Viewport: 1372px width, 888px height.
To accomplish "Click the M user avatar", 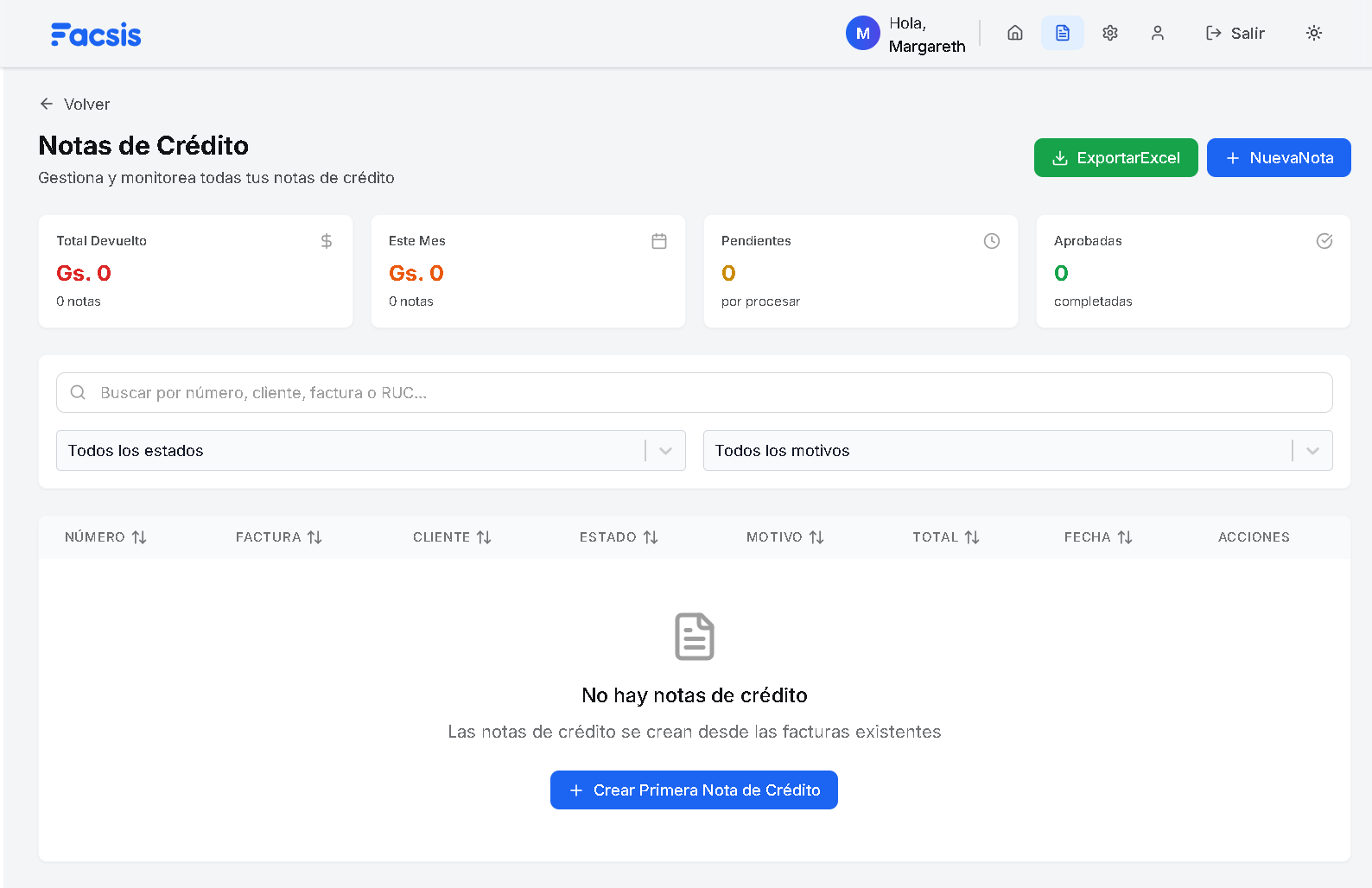I will [x=862, y=34].
